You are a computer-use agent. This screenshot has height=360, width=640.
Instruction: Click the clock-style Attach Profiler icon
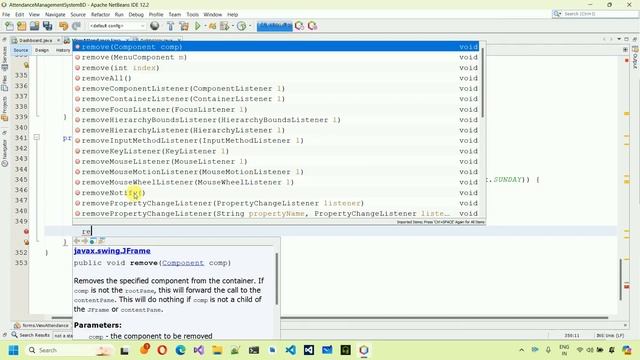point(242,26)
